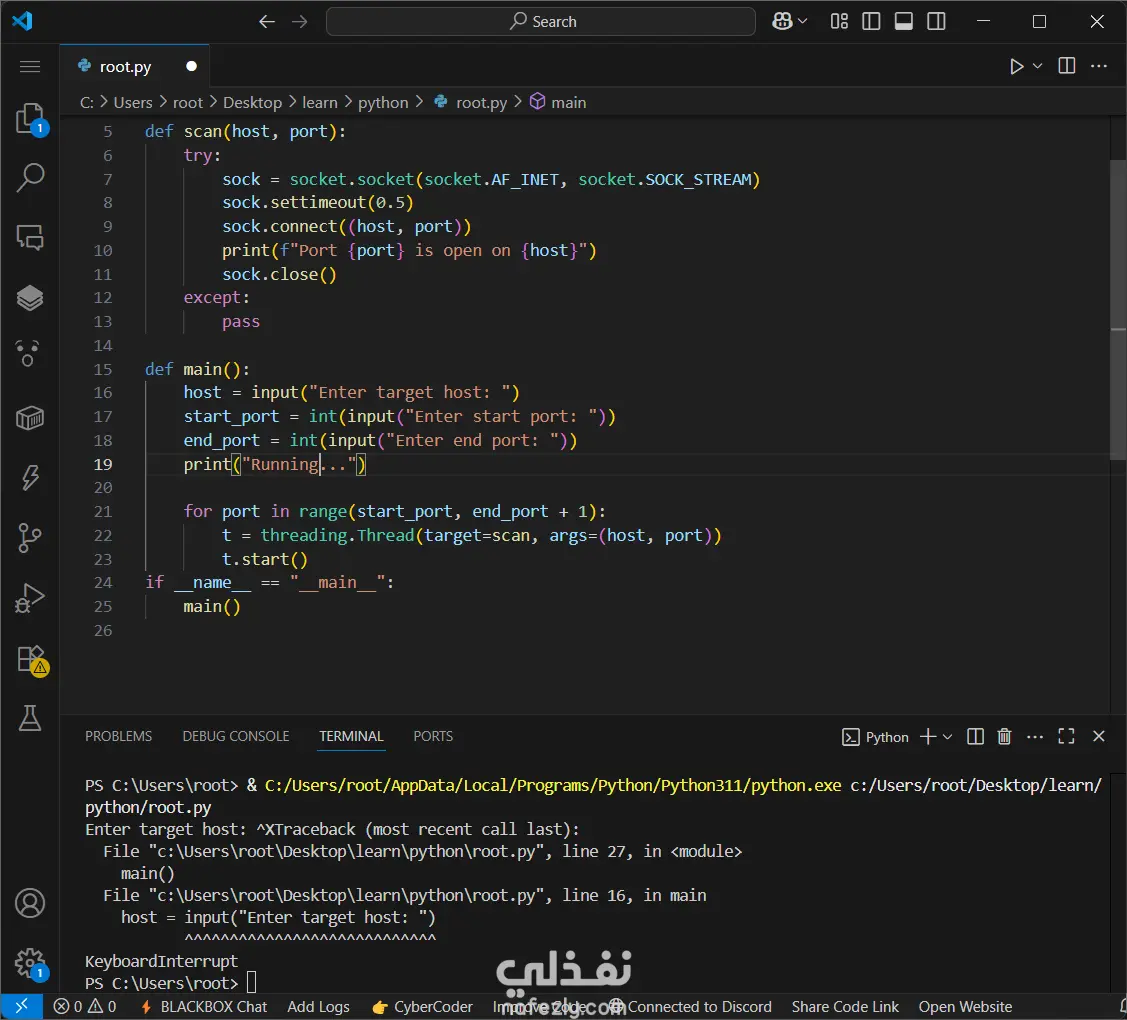Open the Manage settings gear
Screen dimensions: 1127x1020
(30, 963)
